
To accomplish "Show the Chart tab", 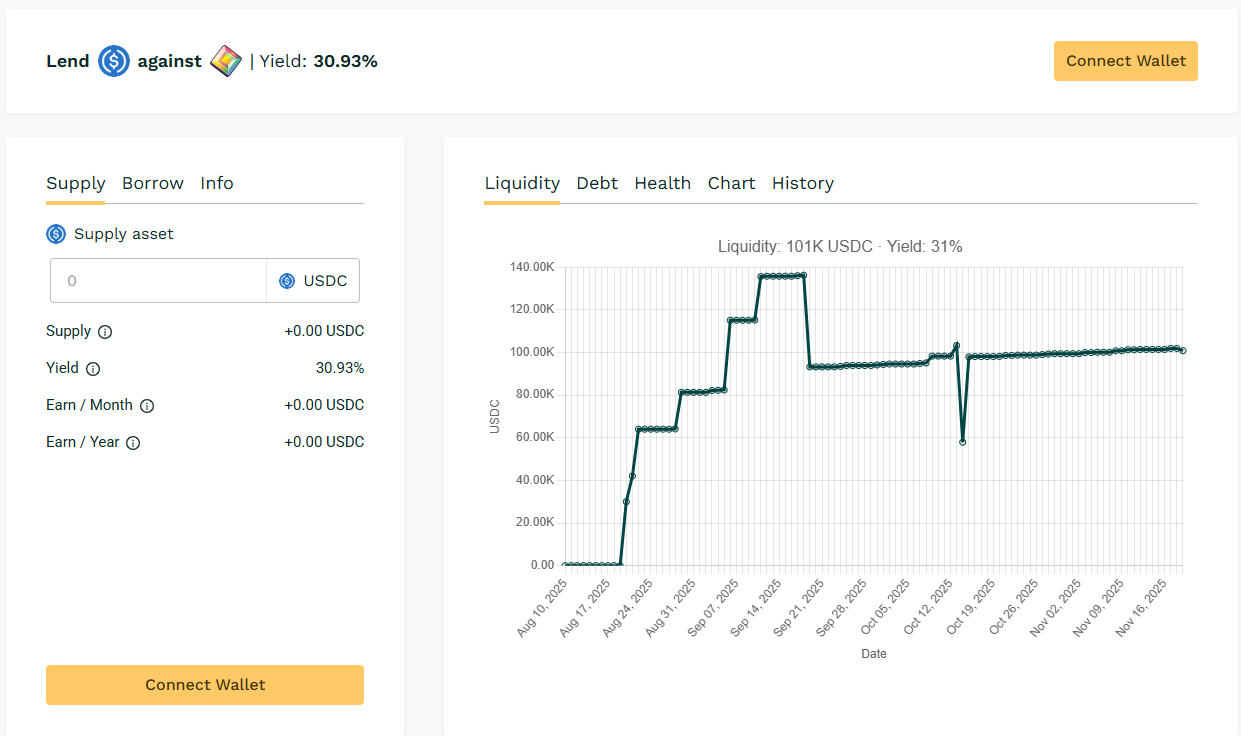I will [731, 183].
